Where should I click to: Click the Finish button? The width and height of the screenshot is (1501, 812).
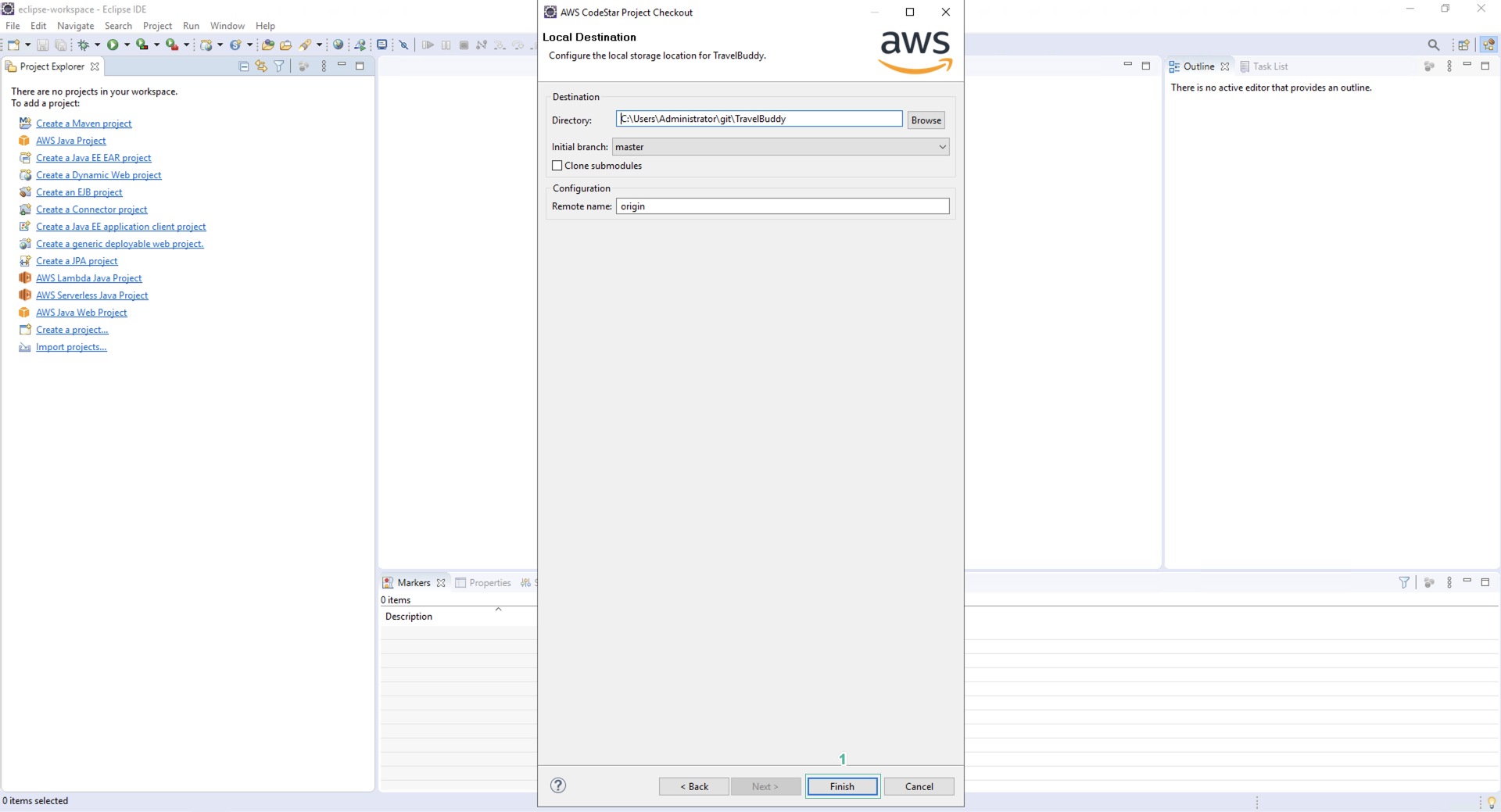pyautogui.click(x=842, y=786)
